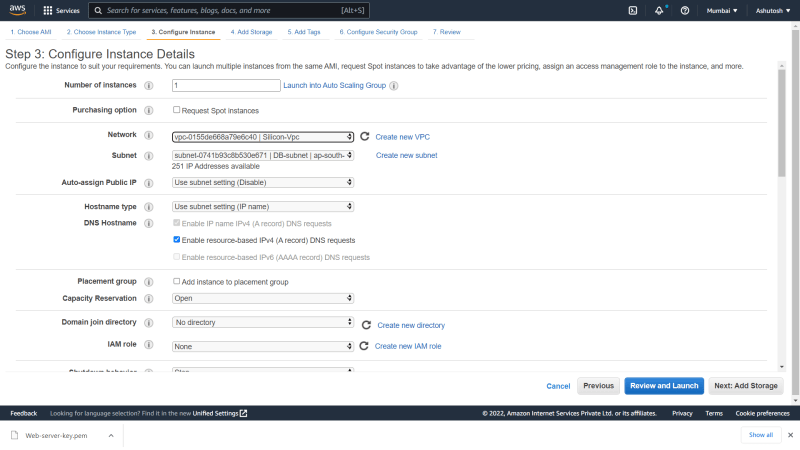Click info icon next to Network
The image size is (800, 450).
click(148, 135)
